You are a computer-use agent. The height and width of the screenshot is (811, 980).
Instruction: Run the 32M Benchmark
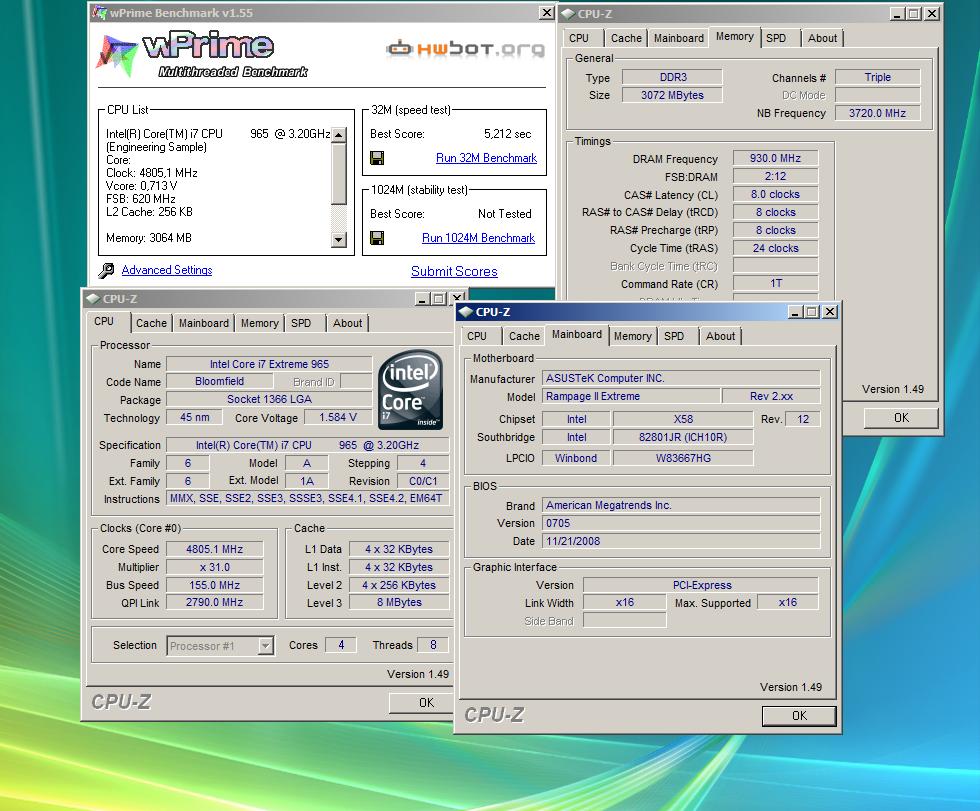[x=486, y=158]
